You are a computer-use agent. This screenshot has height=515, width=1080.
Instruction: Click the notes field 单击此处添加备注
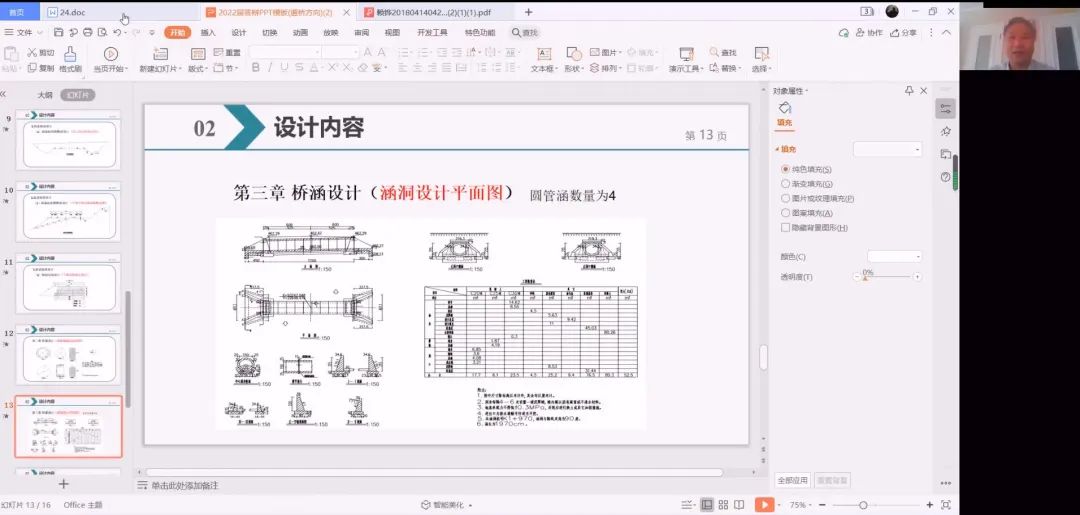185,485
